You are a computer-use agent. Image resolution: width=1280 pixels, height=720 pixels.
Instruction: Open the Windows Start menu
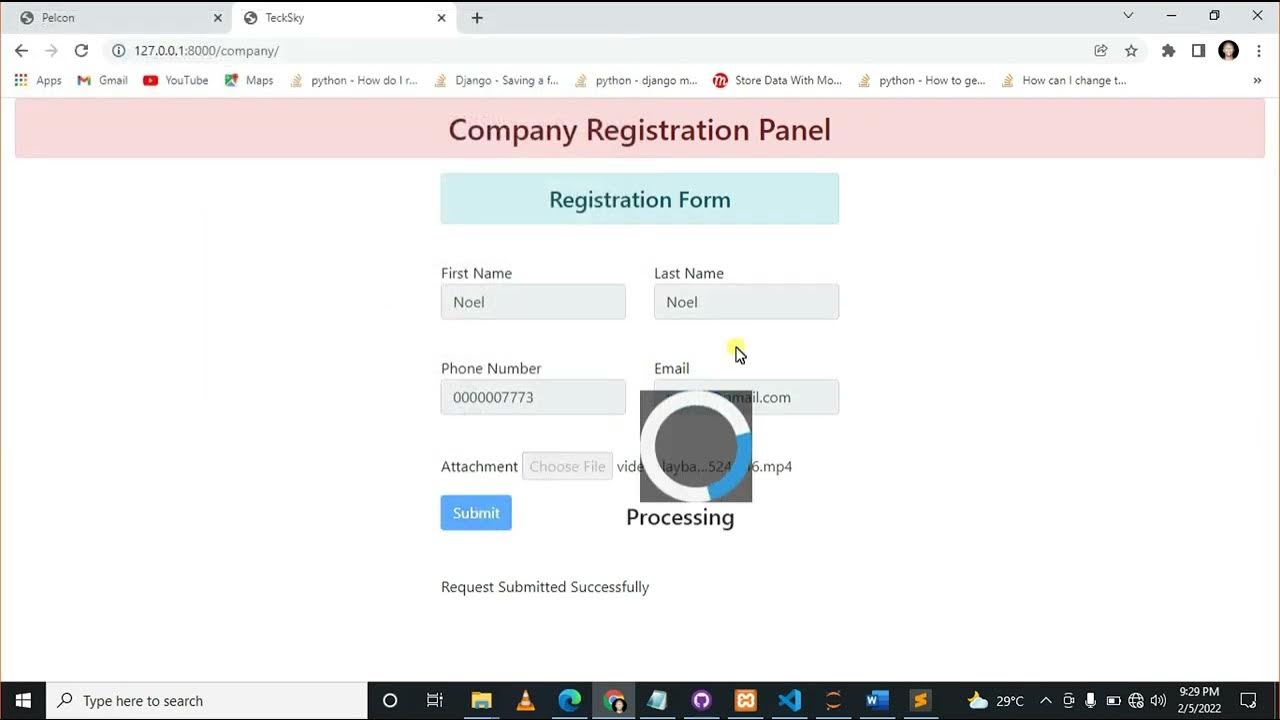pyautogui.click(x=23, y=700)
